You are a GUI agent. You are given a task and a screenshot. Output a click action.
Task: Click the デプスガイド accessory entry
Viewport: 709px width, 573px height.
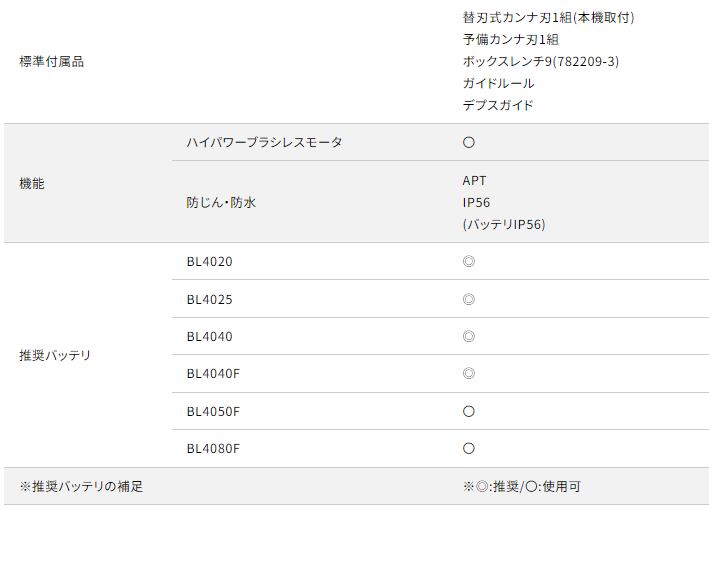[x=498, y=106]
